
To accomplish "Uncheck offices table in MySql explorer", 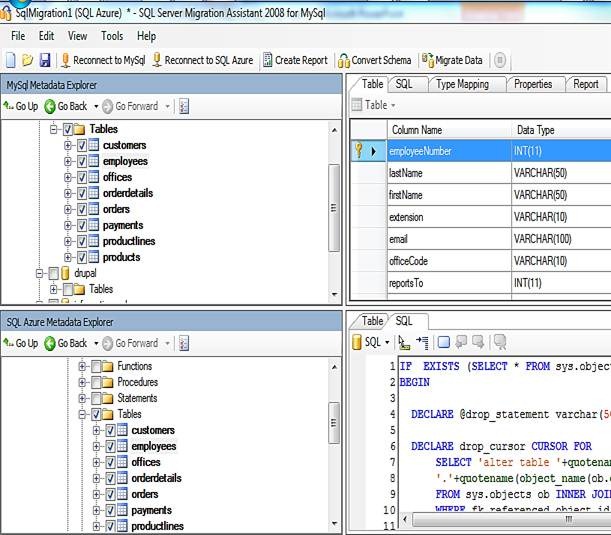I will [82, 177].
